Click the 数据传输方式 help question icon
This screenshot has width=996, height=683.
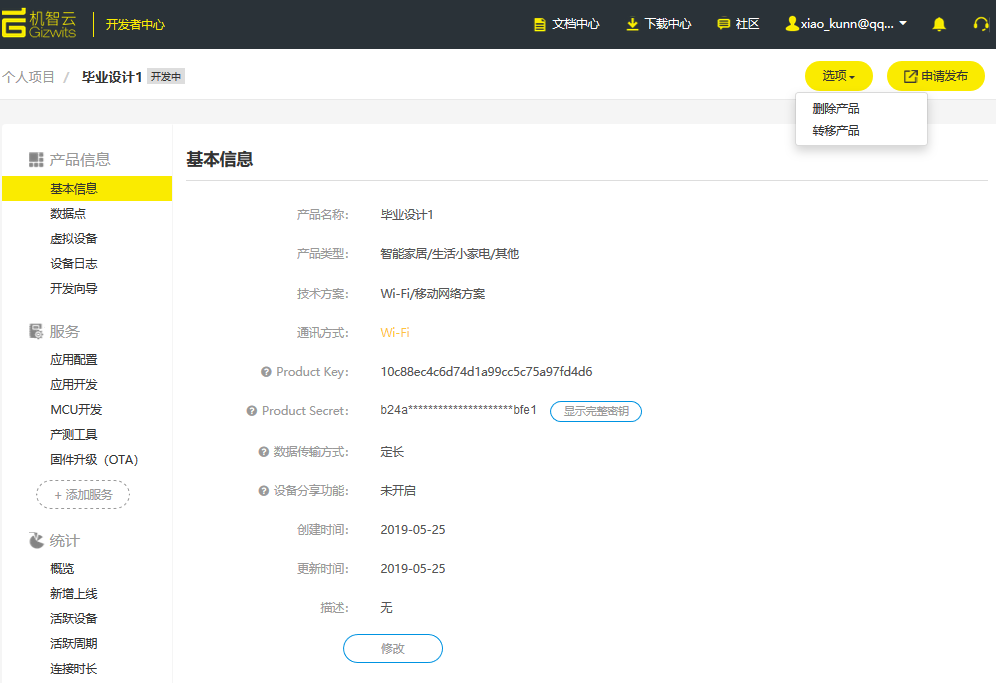click(263, 452)
